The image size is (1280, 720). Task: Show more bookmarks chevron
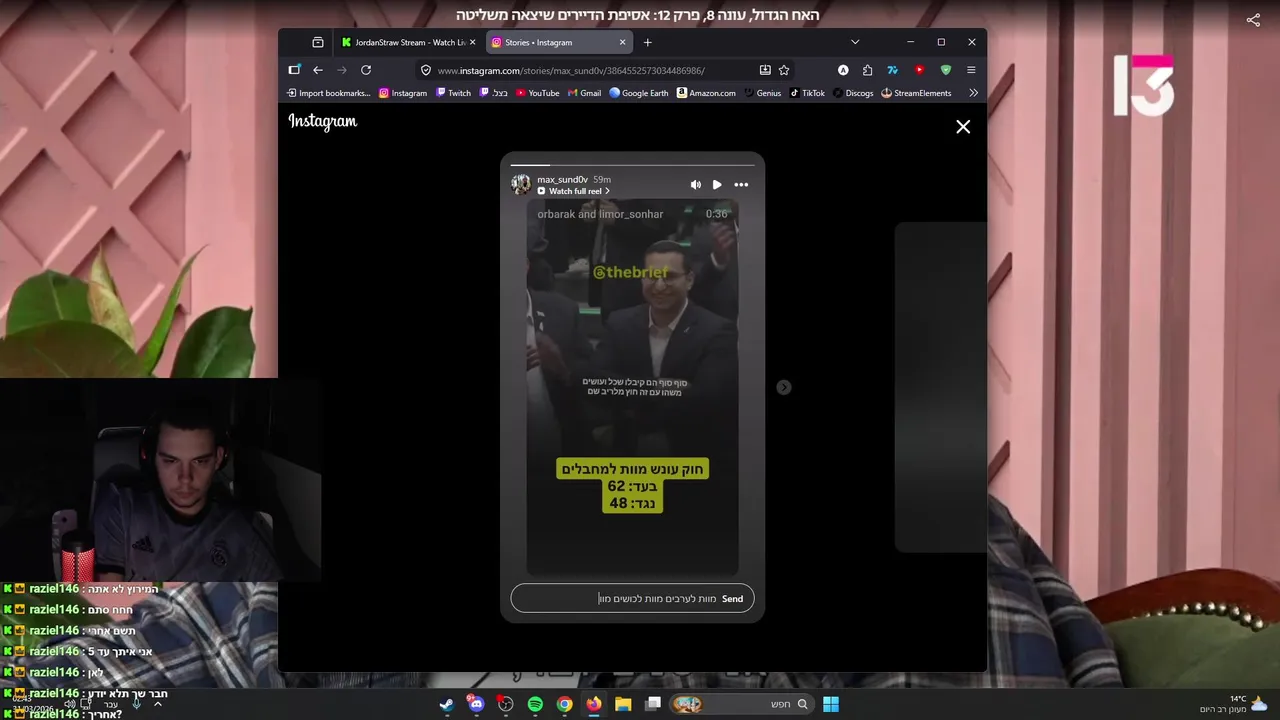tap(973, 93)
